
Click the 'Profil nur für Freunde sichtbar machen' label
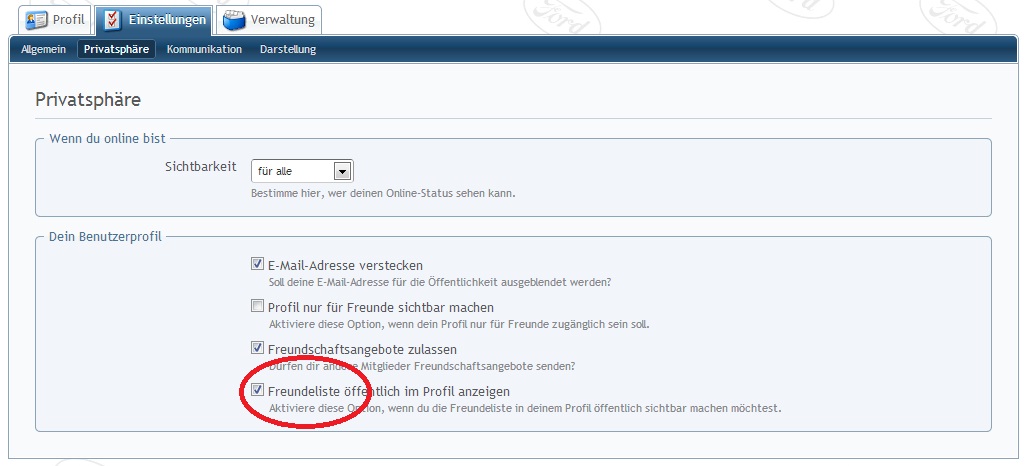click(380, 307)
